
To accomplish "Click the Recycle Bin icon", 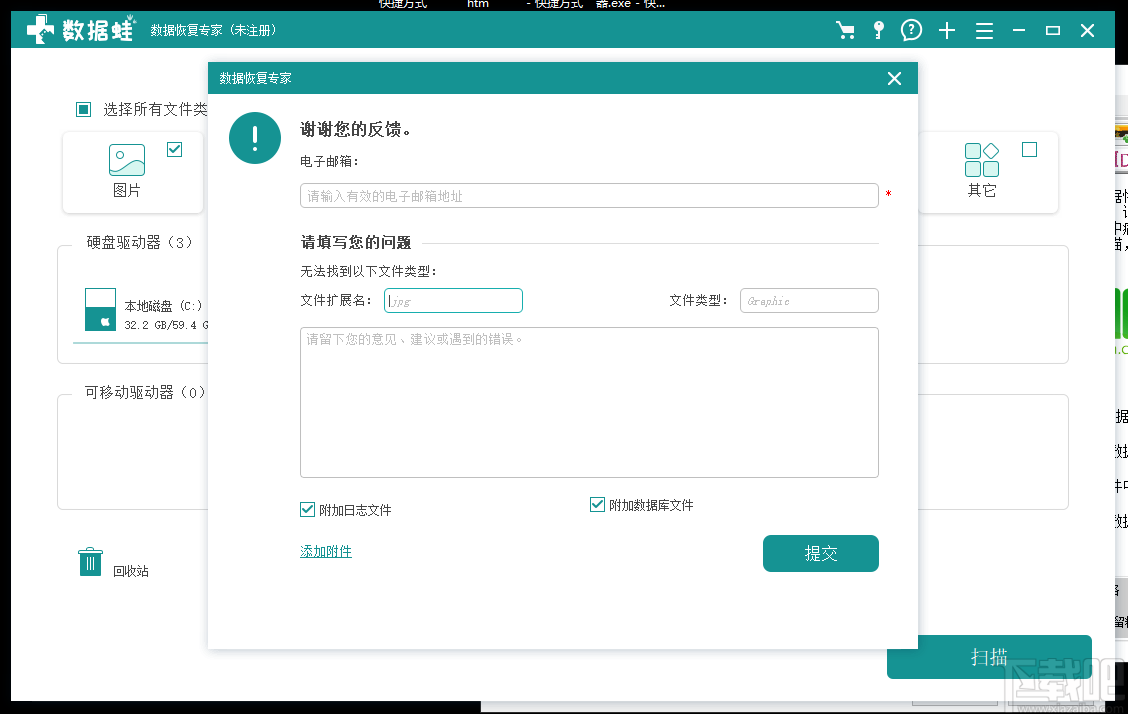I will click(x=90, y=563).
